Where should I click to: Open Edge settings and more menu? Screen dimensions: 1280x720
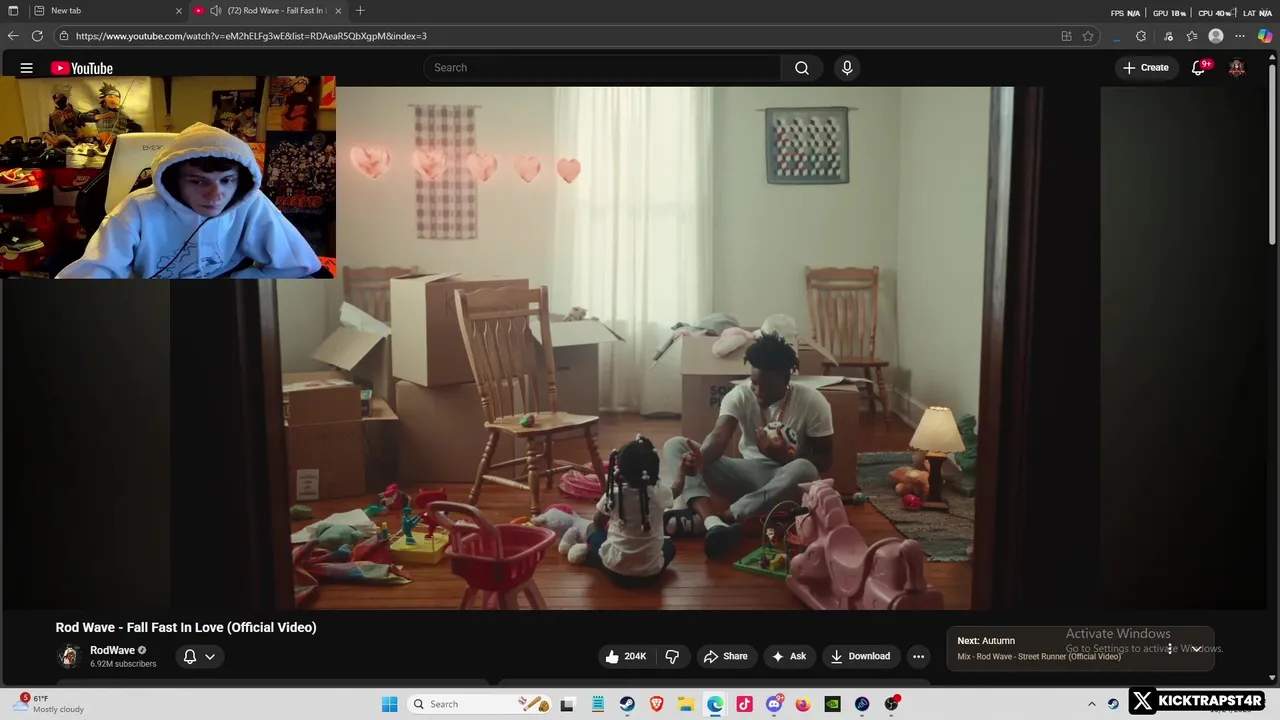(1240, 36)
